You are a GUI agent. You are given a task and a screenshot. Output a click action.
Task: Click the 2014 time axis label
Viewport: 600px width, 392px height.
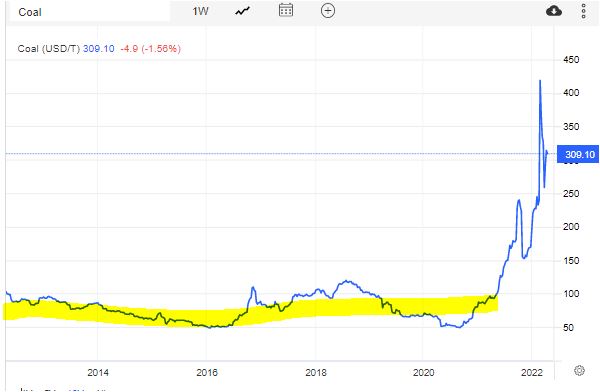coord(98,372)
